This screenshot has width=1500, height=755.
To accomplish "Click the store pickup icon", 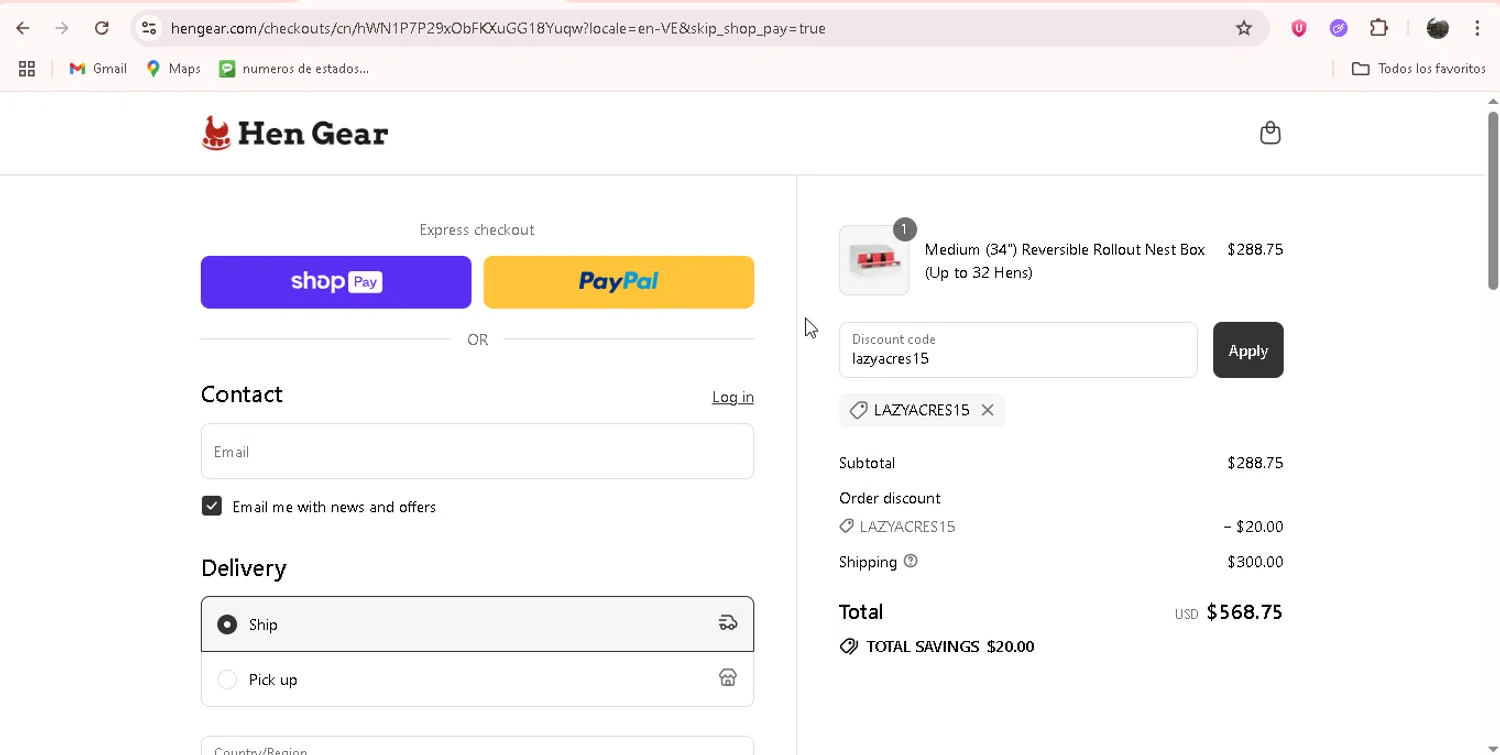I will 728,678.
